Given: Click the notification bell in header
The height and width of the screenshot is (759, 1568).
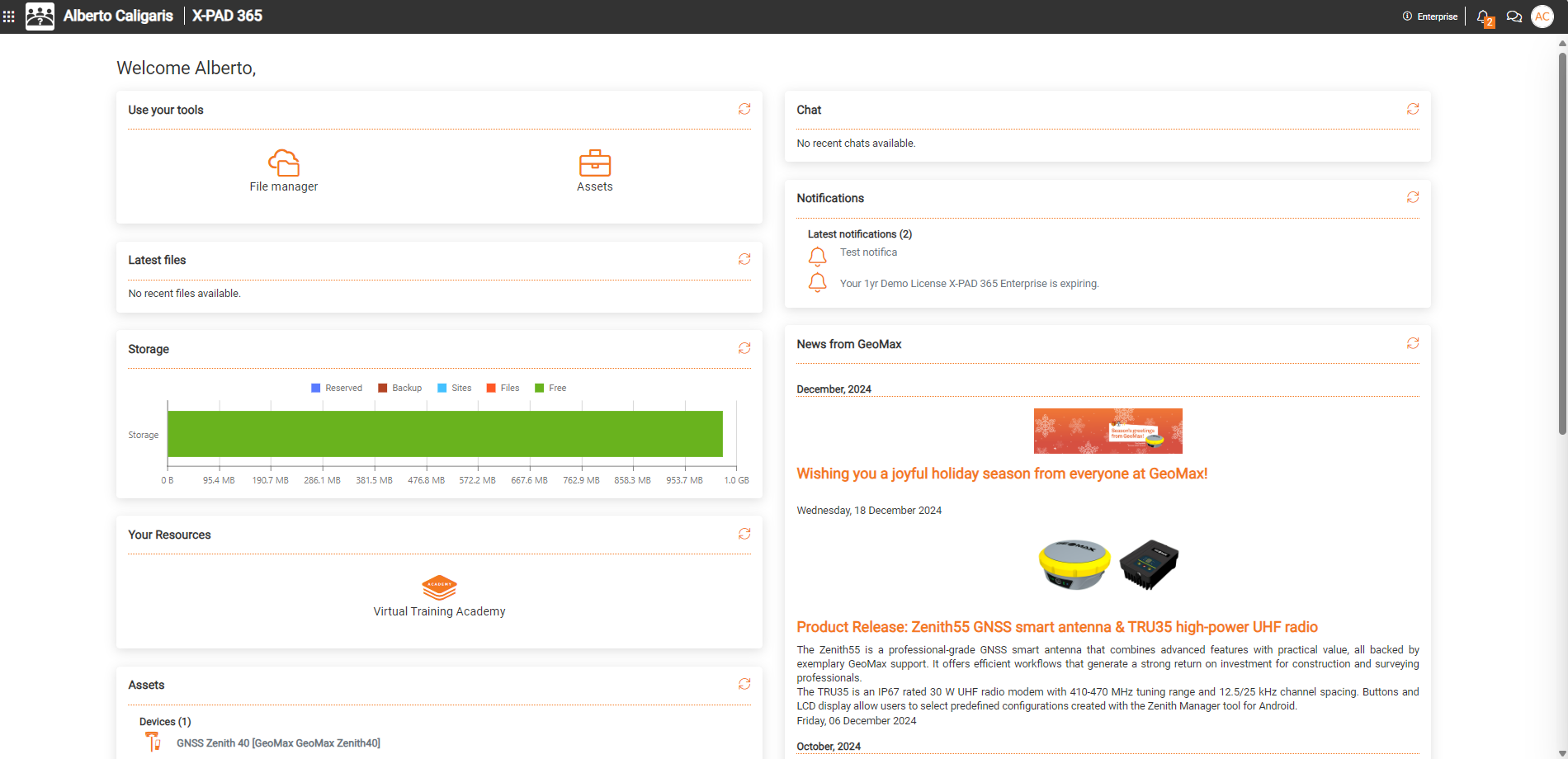Looking at the screenshot, I should click(x=1483, y=16).
